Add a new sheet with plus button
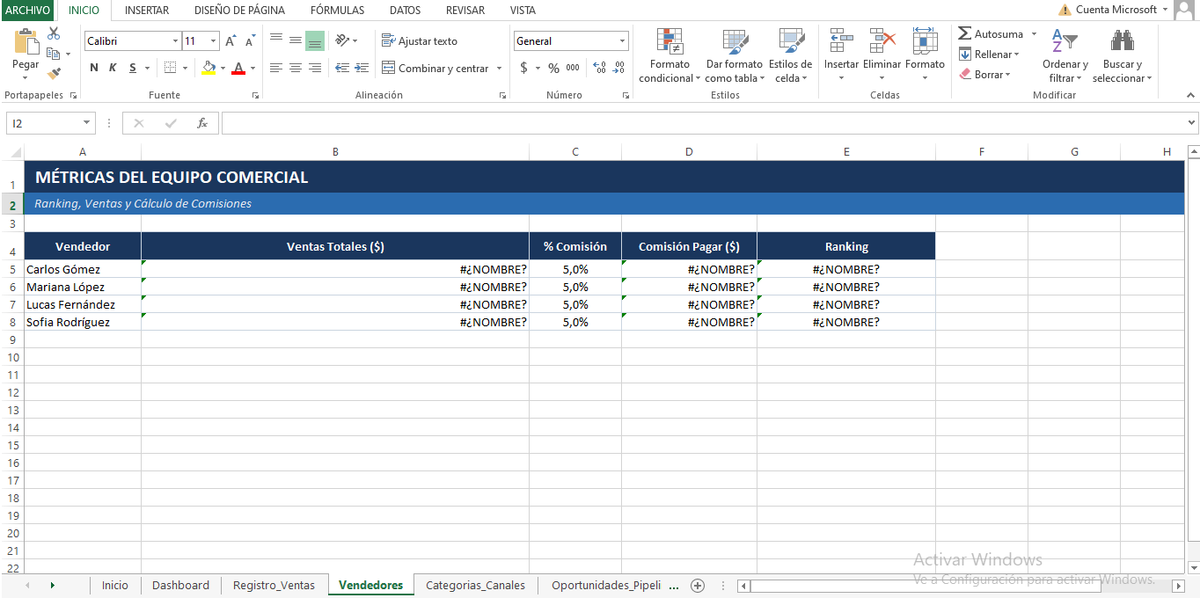This screenshot has width=1200, height=598. (x=698, y=585)
